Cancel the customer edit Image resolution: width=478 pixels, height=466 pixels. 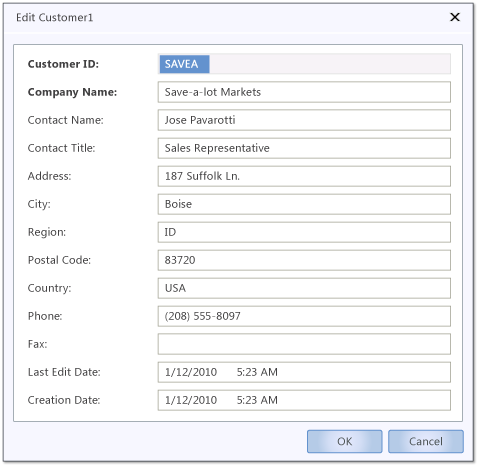pyautogui.click(x=426, y=441)
